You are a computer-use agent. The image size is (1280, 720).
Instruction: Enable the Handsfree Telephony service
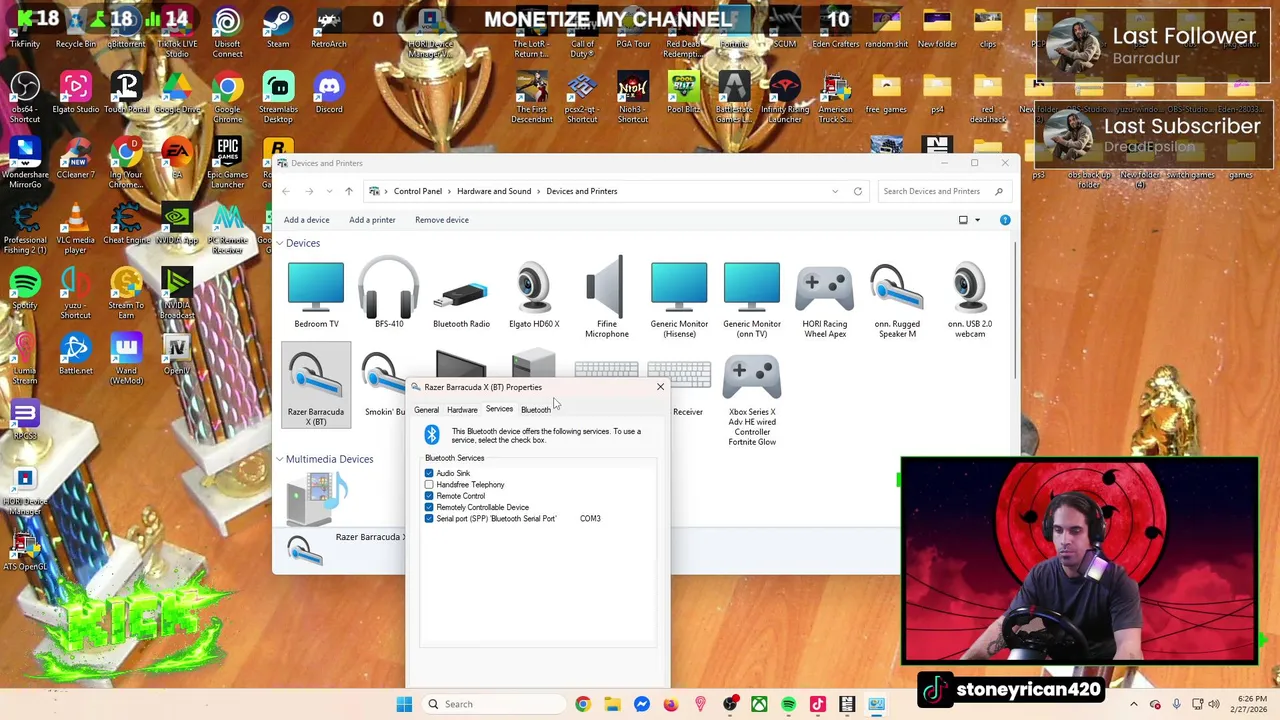click(x=429, y=485)
